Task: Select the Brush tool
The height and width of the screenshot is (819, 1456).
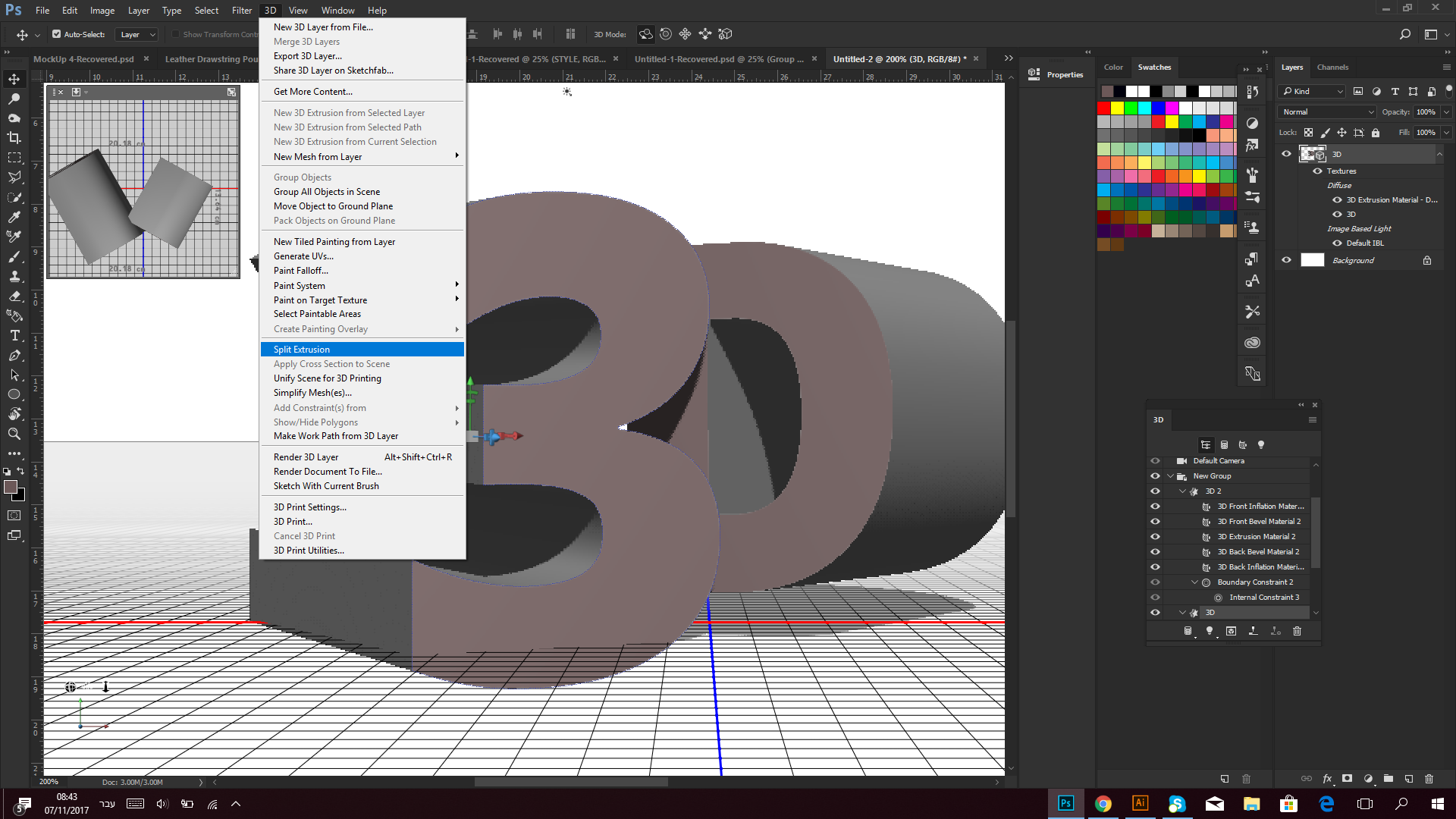Action: [x=14, y=256]
